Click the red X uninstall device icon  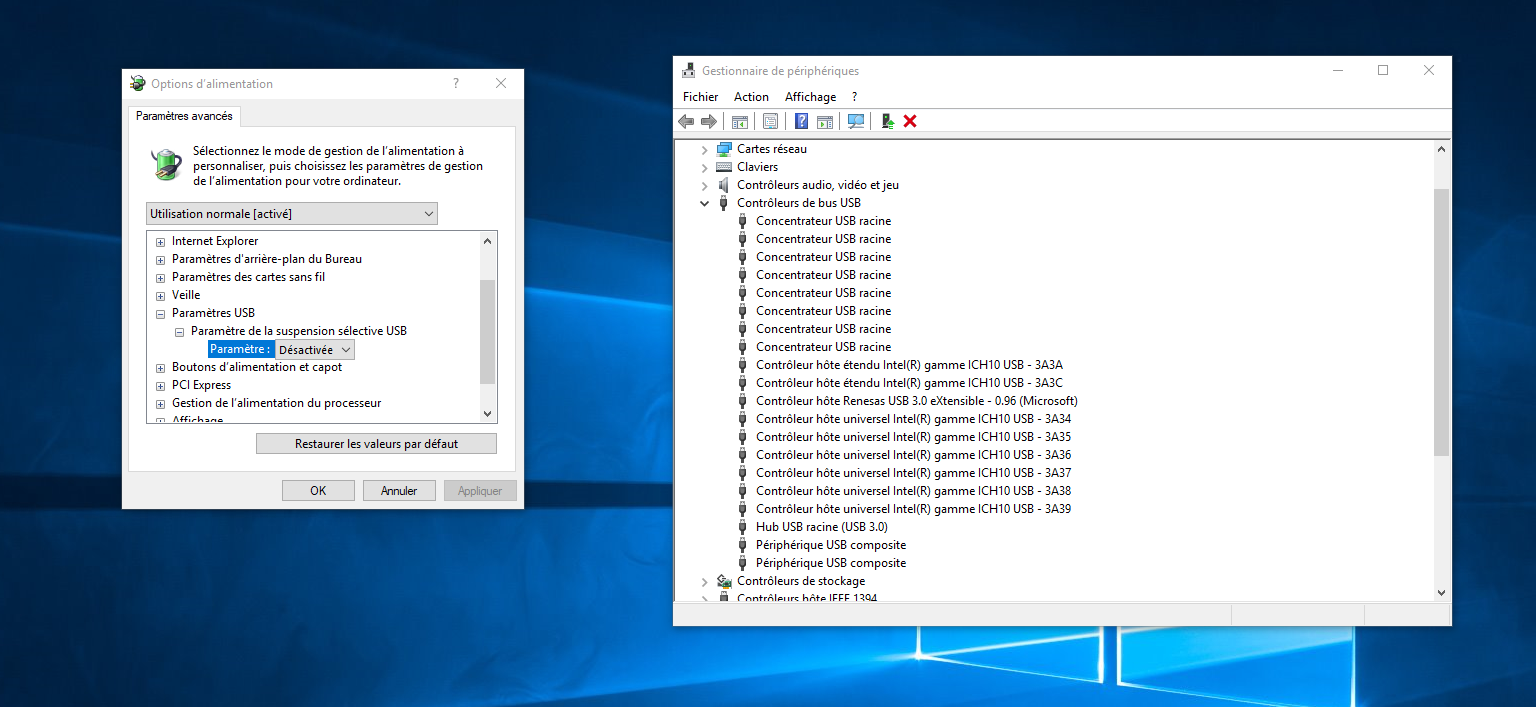tap(910, 121)
